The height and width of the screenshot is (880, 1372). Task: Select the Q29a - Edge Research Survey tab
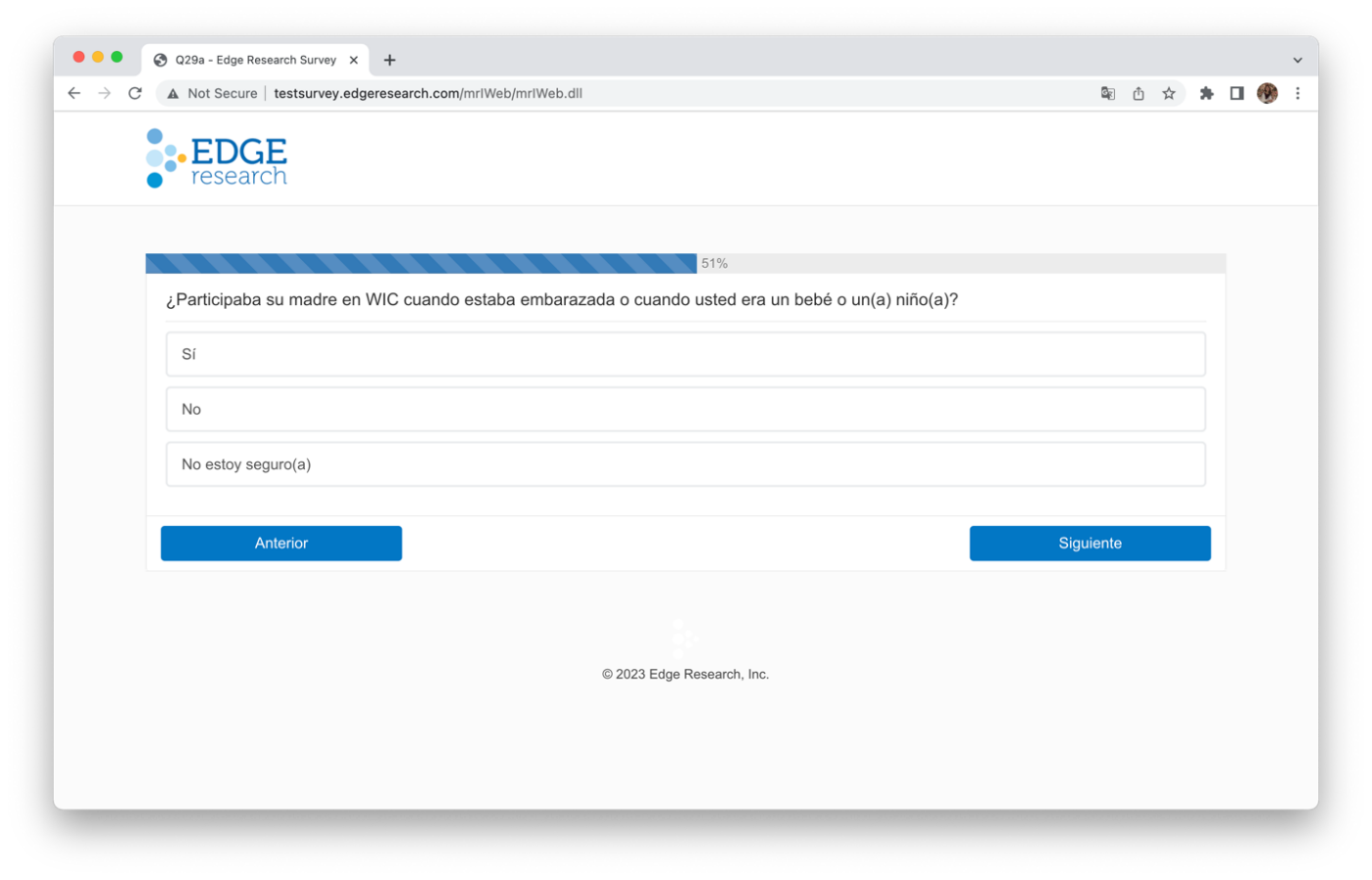256,60
